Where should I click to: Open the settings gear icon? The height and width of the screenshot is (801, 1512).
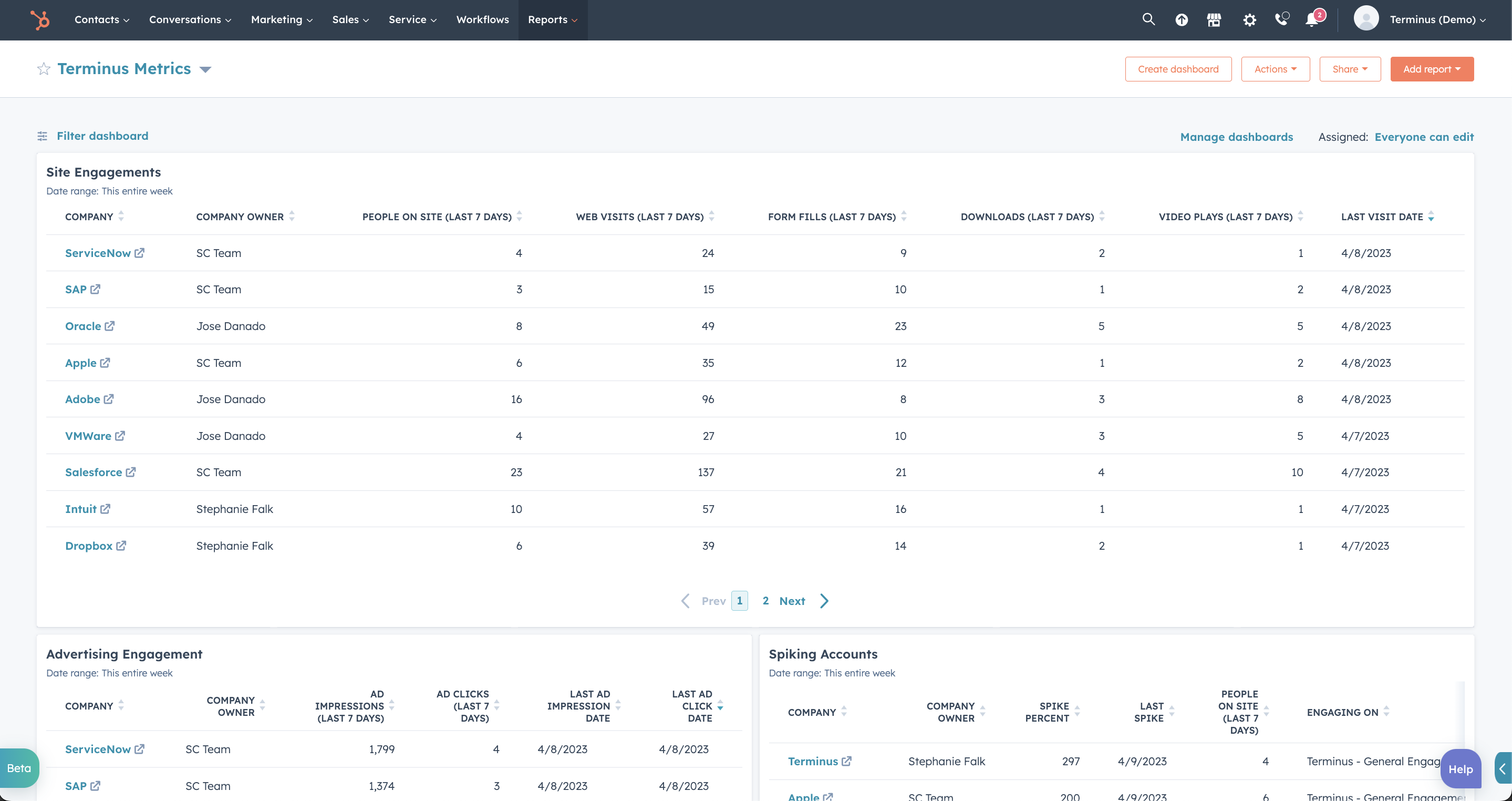1249,20
